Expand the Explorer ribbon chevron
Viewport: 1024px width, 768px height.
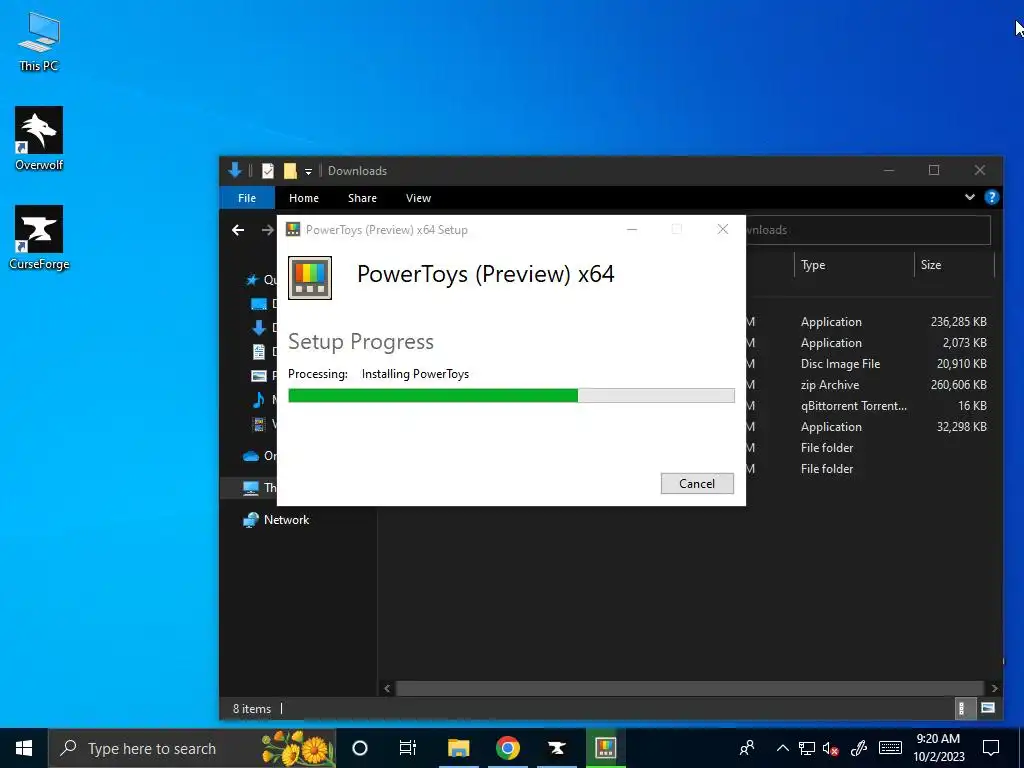[x=970, y=197]
